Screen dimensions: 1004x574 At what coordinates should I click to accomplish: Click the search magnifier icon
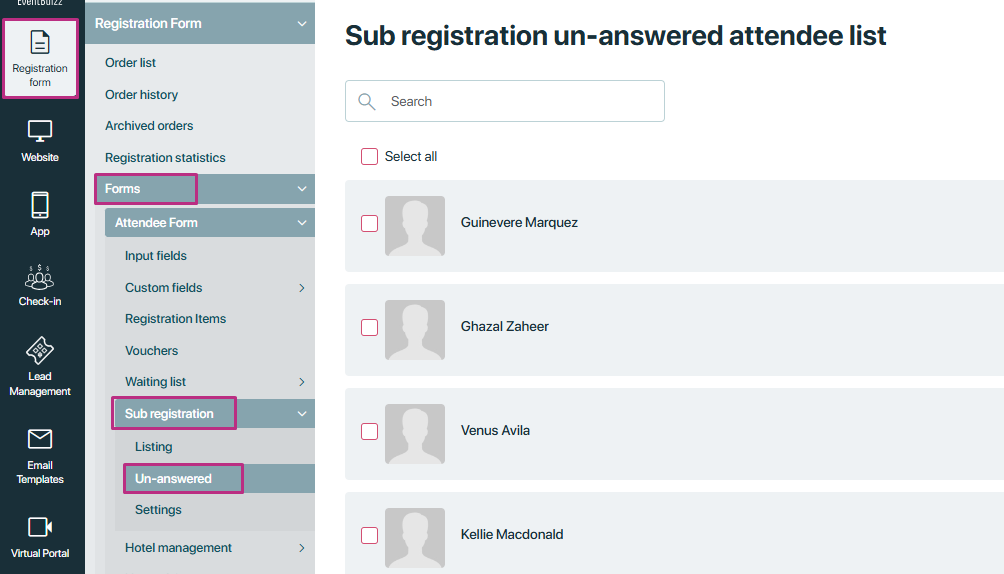(367, 101)
